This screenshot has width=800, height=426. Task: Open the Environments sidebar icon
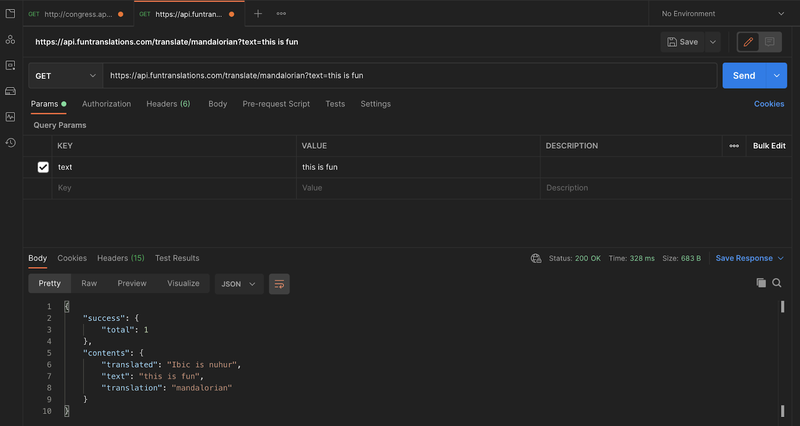11,65
